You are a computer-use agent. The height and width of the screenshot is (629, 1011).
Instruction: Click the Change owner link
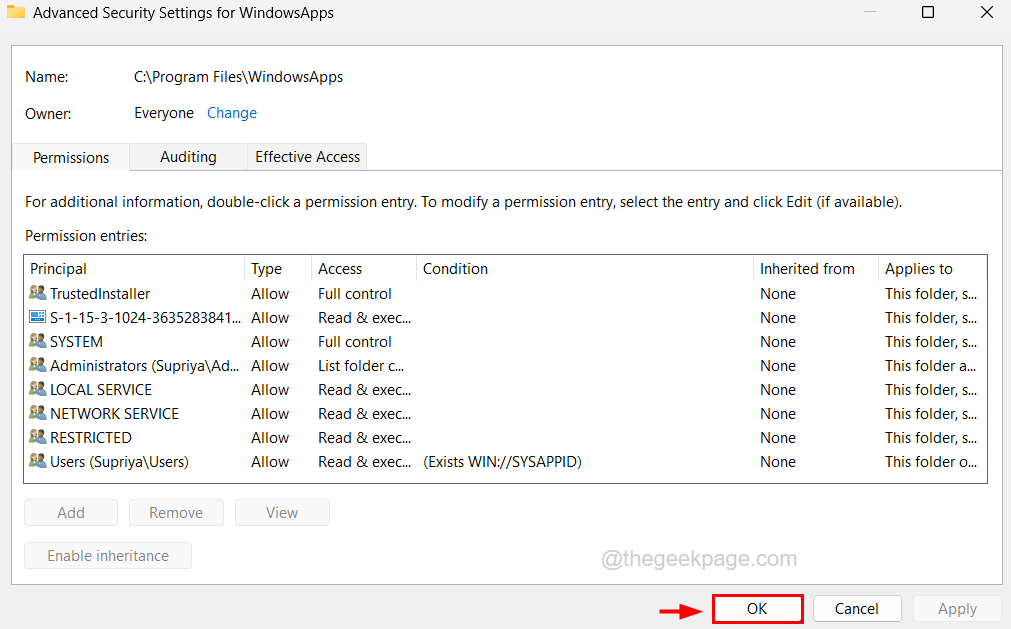[232, 113]
